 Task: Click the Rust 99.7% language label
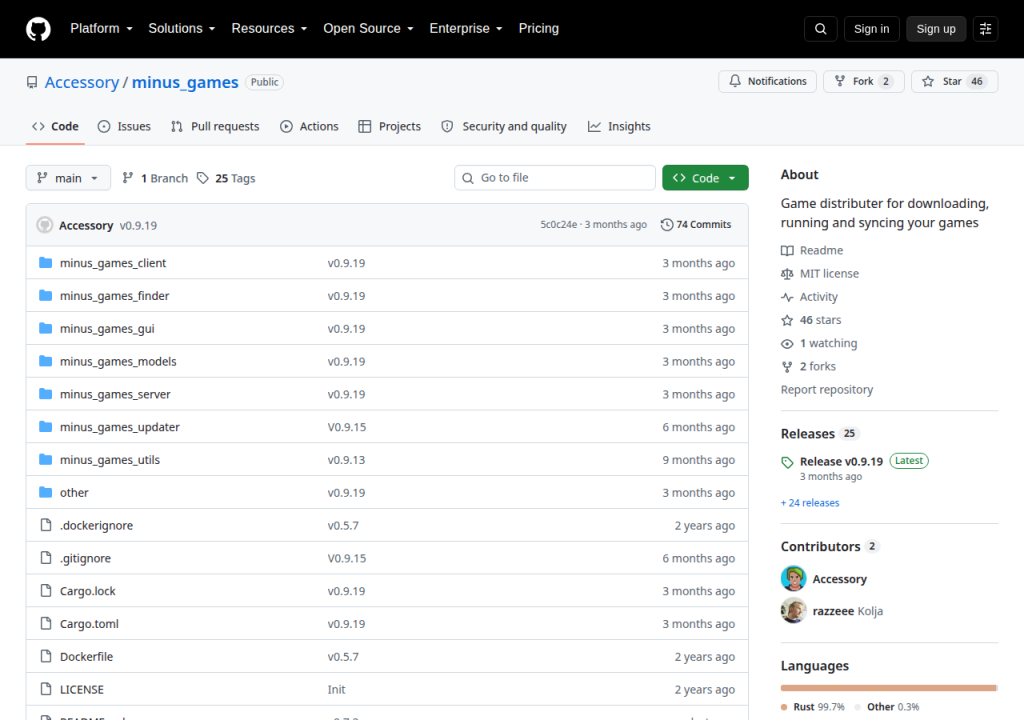pos(813,707)
